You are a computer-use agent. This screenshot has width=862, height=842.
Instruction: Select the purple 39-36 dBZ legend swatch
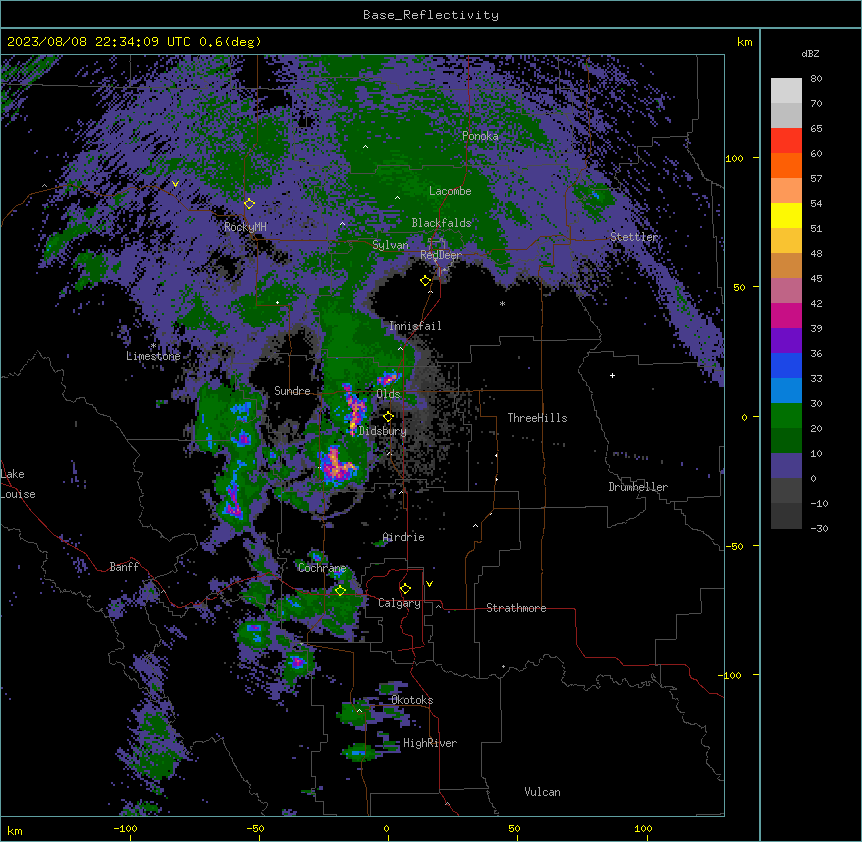coord(786,340)
